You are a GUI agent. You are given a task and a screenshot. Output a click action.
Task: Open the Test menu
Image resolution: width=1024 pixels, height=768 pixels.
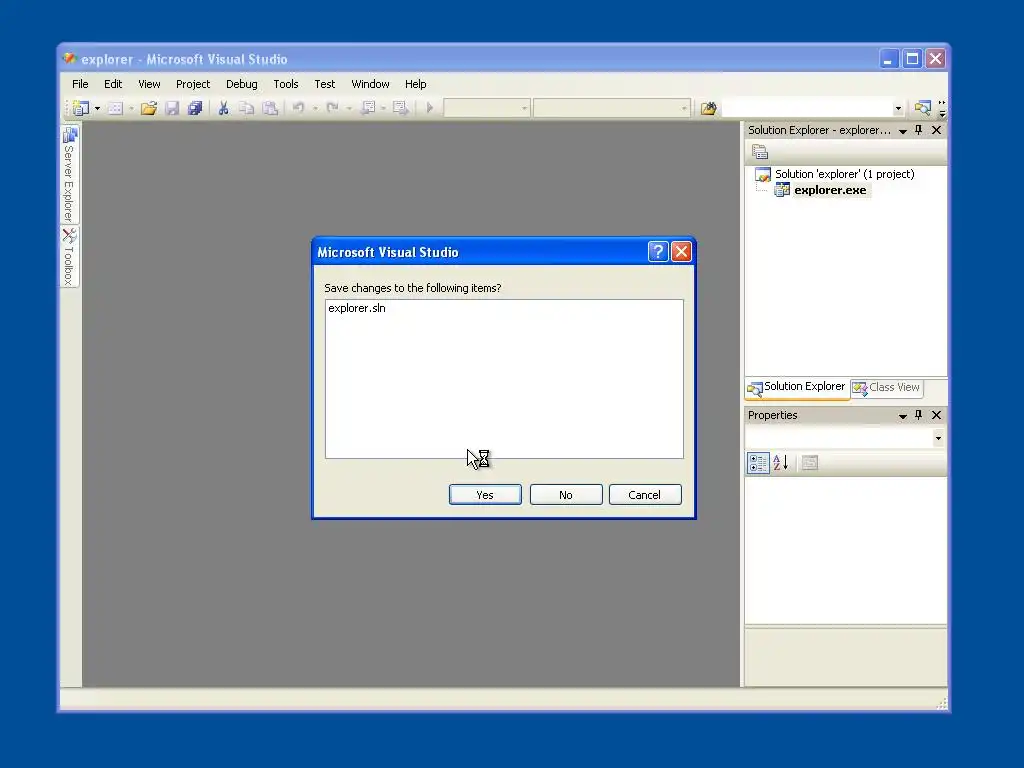[x=325, y=84]
